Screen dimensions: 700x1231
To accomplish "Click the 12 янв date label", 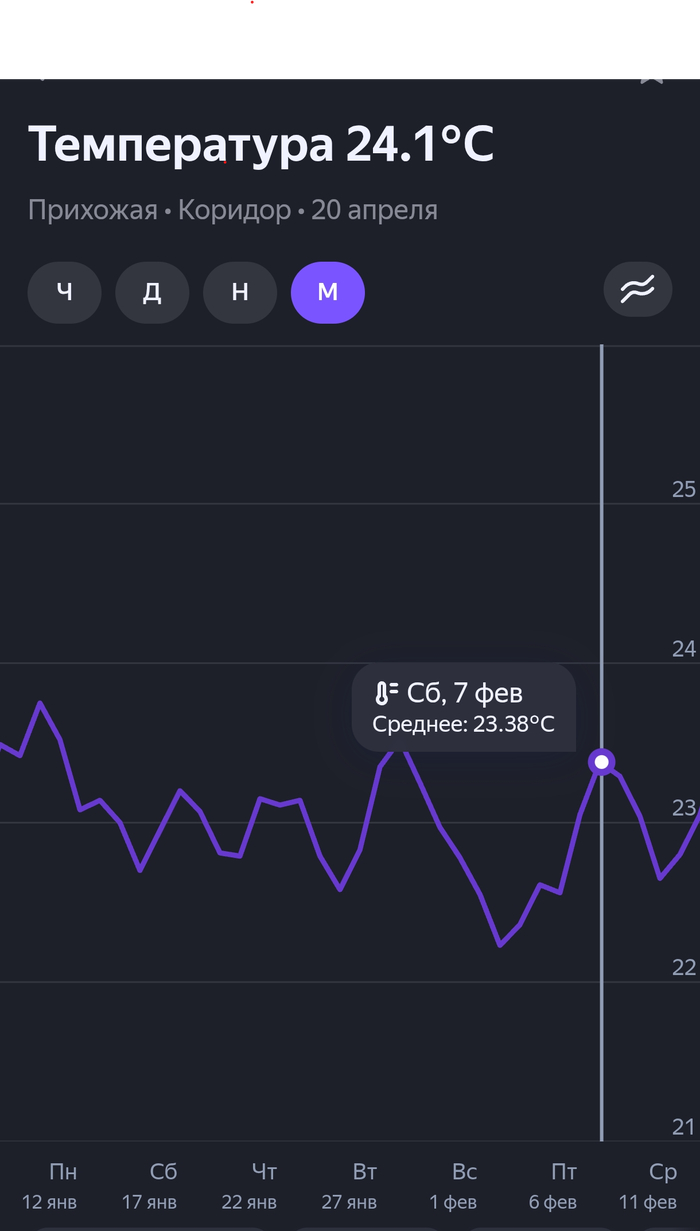I will point(49,1202).
